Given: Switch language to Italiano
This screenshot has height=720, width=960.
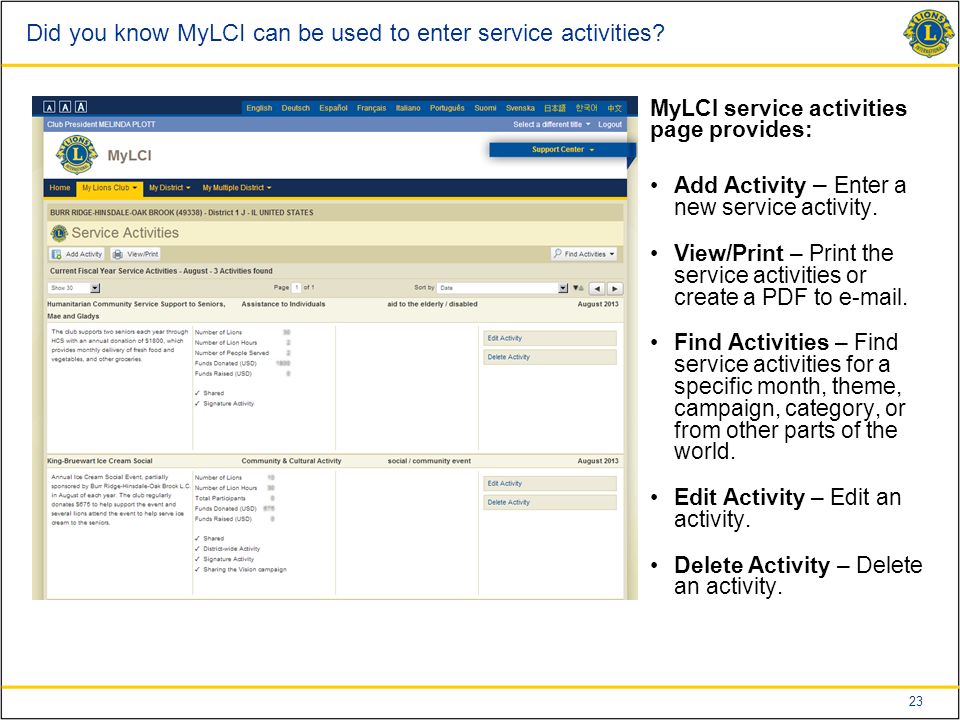Looking at the screenshot, I should point(408,108).
